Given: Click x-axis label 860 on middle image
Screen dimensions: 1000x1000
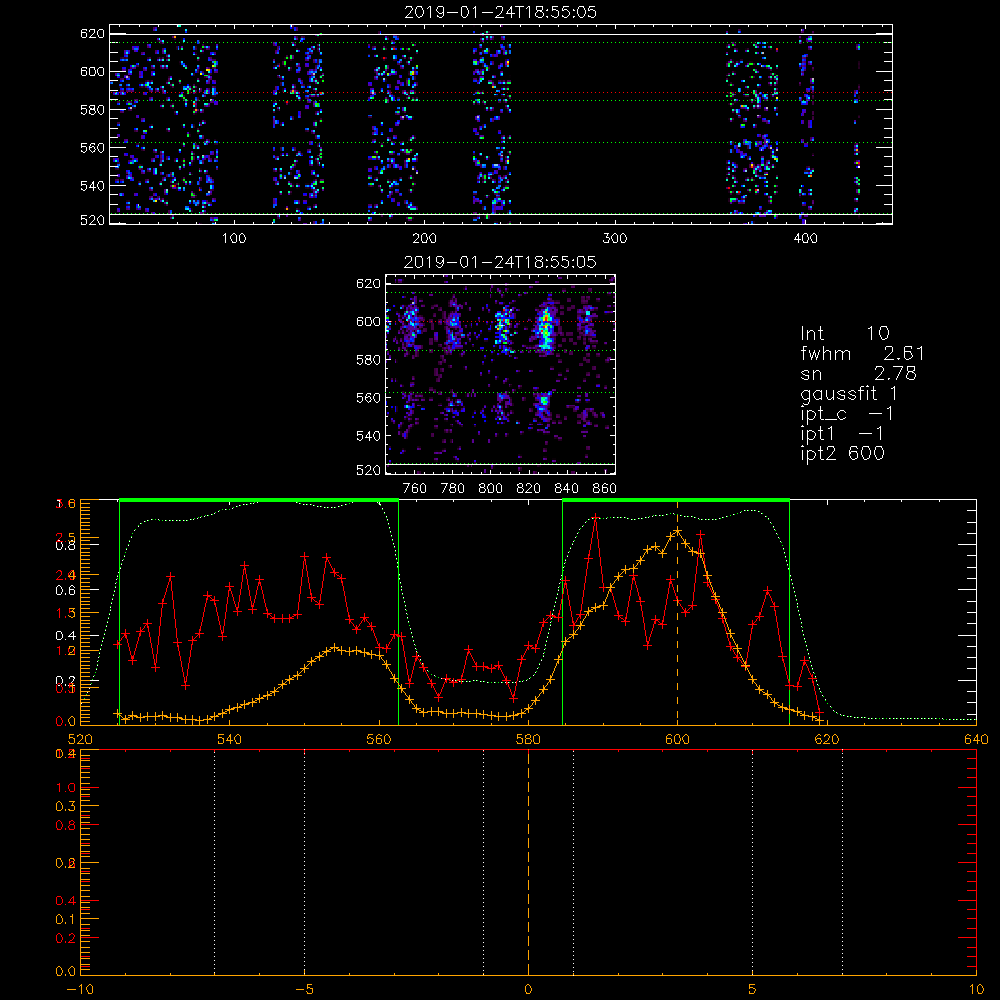Looking at the screenshot, I should click(604, 489).
